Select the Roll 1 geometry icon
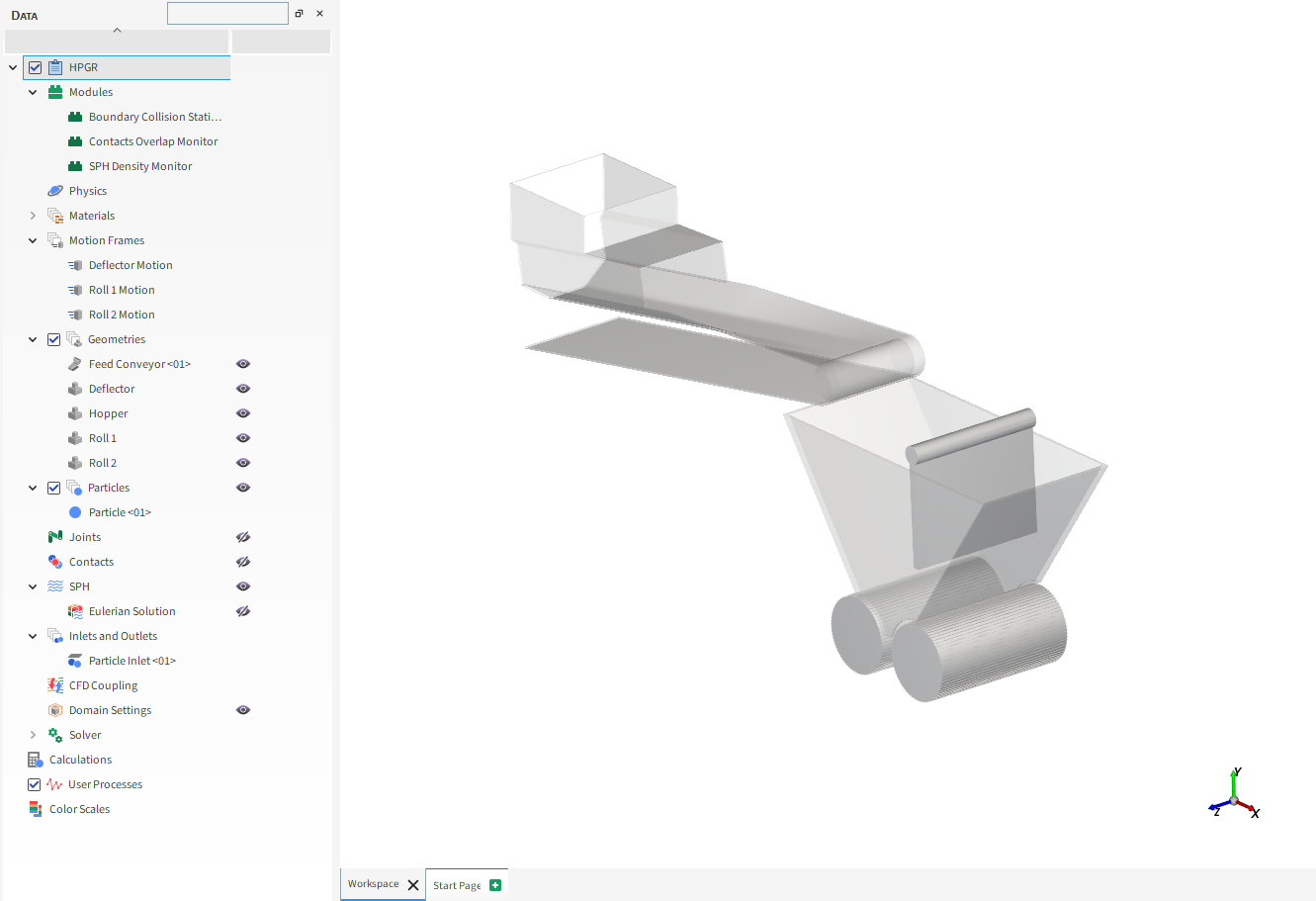This screenshot has height=901, width=1316. [x=75, y=438]
